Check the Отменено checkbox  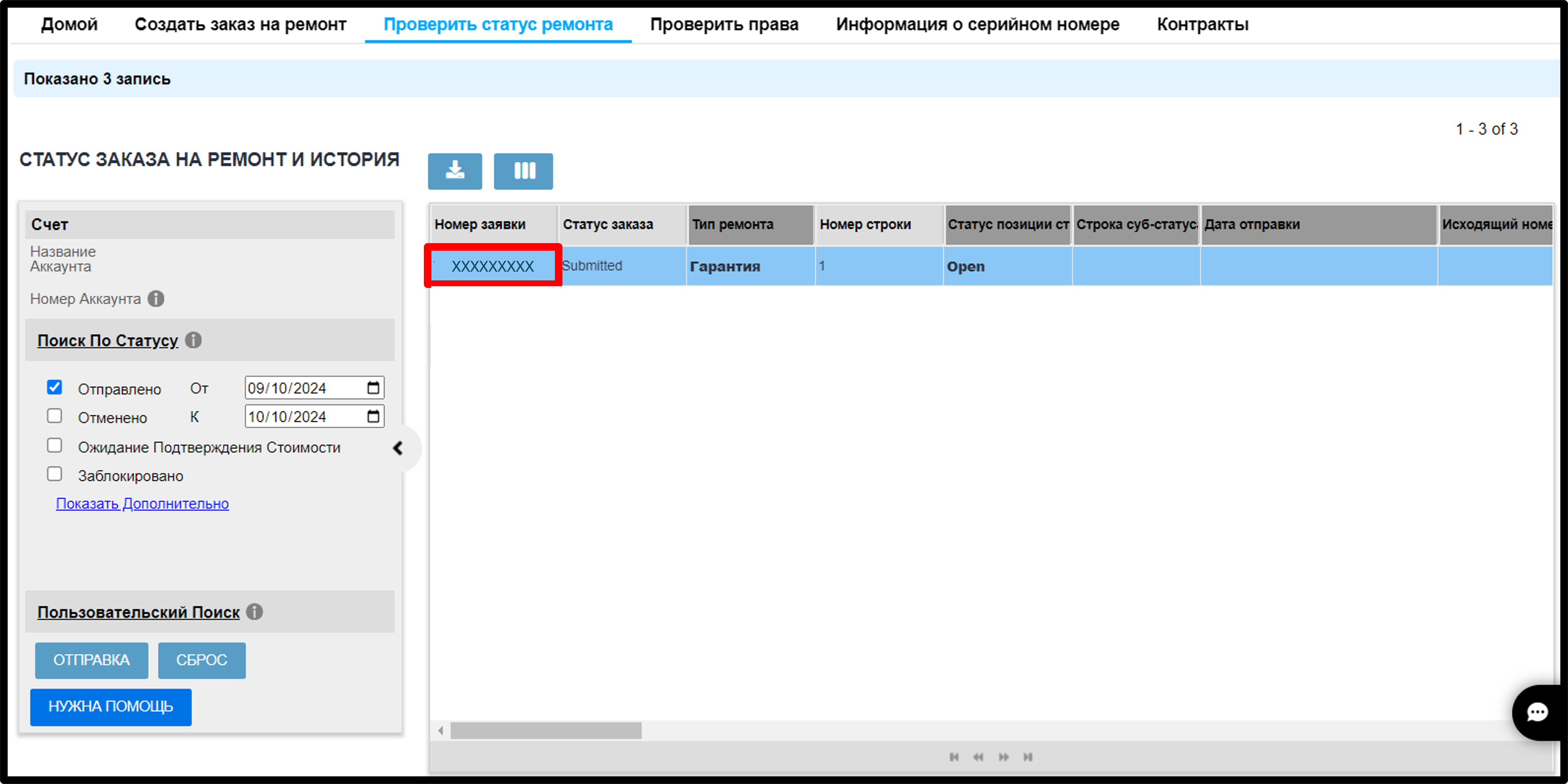point(55,415)
